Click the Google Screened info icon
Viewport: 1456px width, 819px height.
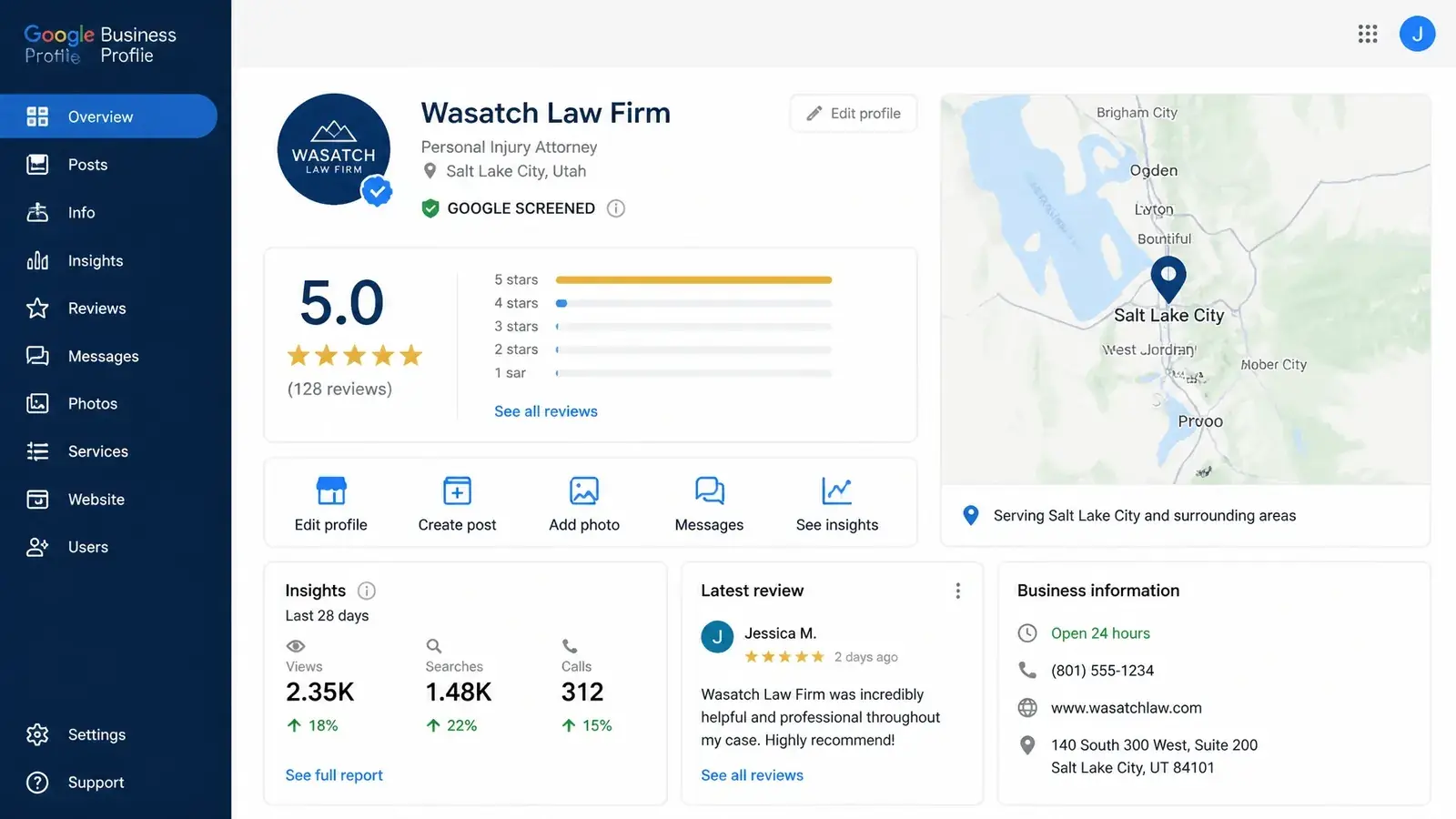click(616, 208)
